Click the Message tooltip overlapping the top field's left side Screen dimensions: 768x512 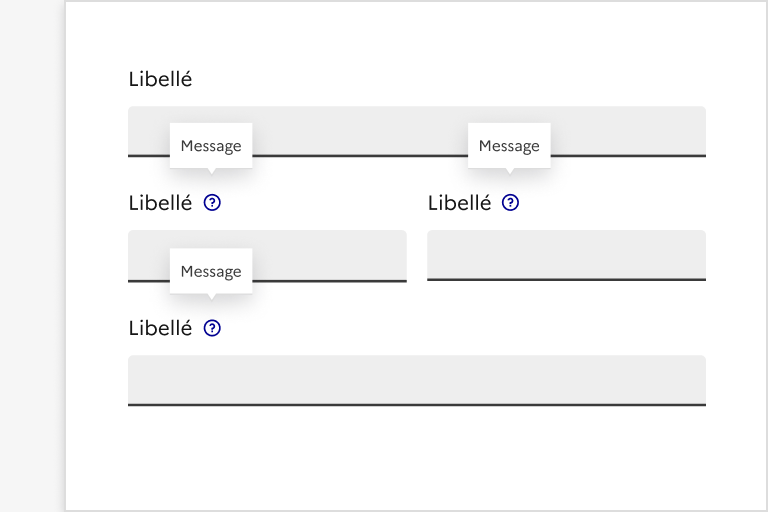pos(211,146)
